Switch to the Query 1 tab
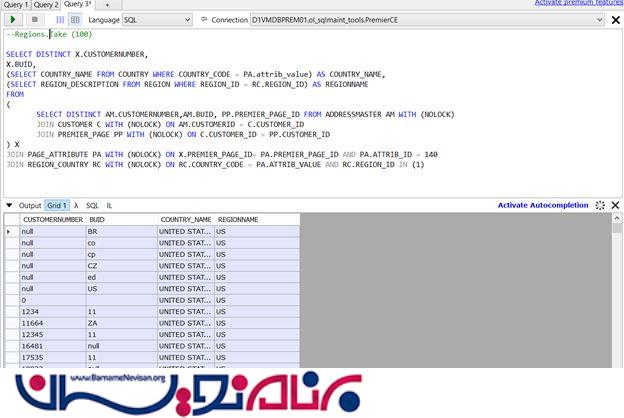 tap(15, 4)
